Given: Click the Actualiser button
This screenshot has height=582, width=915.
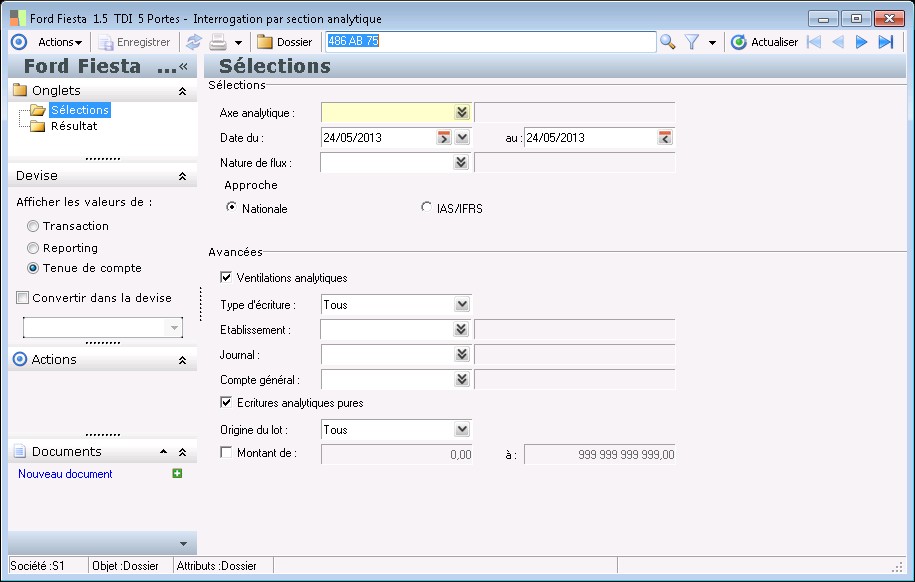Looking at the screenshot, I should click(x=765, y=42).
